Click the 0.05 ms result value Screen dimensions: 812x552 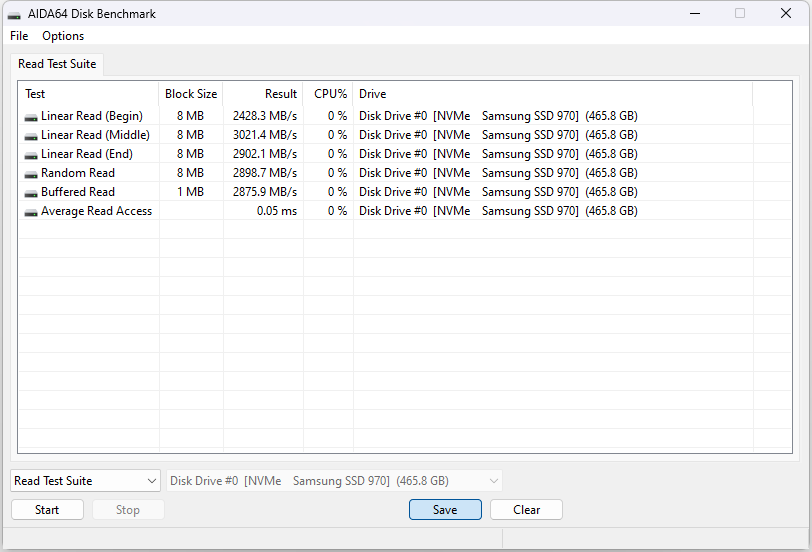click(x=277, y=211)
